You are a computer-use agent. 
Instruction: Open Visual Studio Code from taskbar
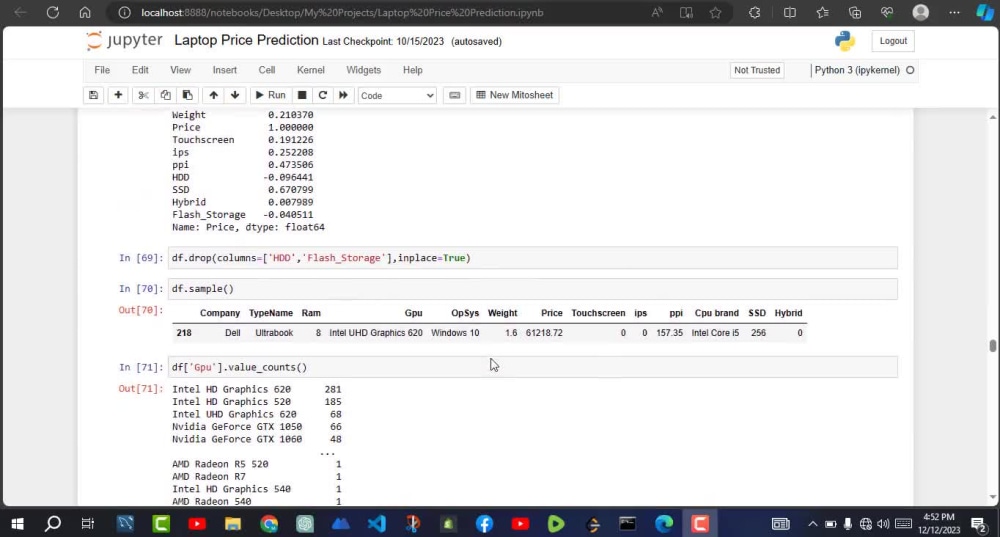pos(376,524)
